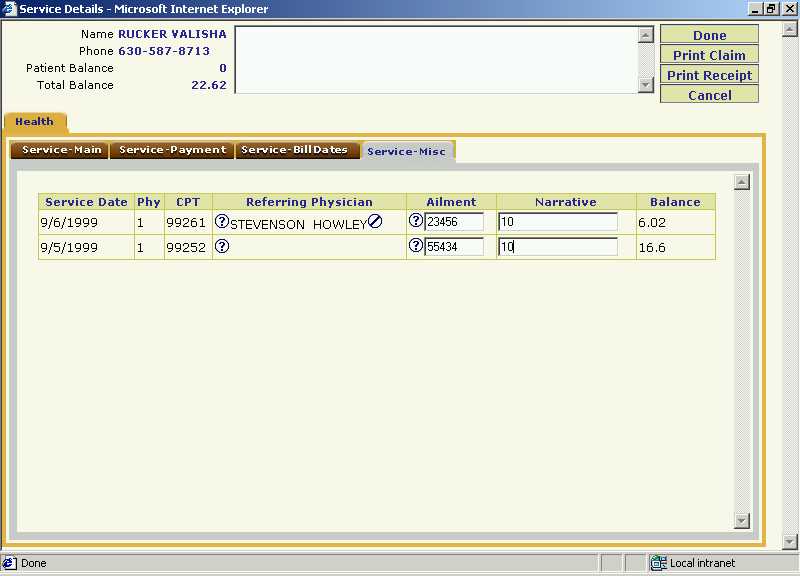
Task: Click CPT code 99261
Action: 186,223
